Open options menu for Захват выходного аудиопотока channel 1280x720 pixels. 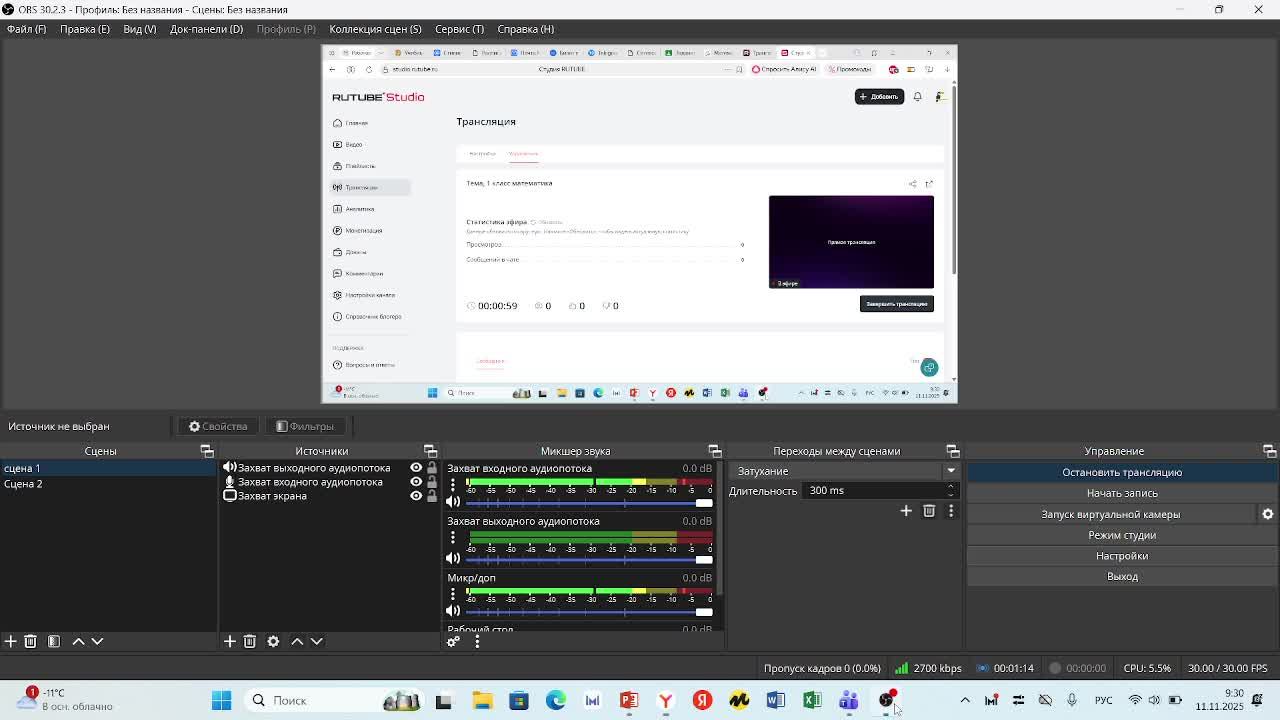click(453, 538)
